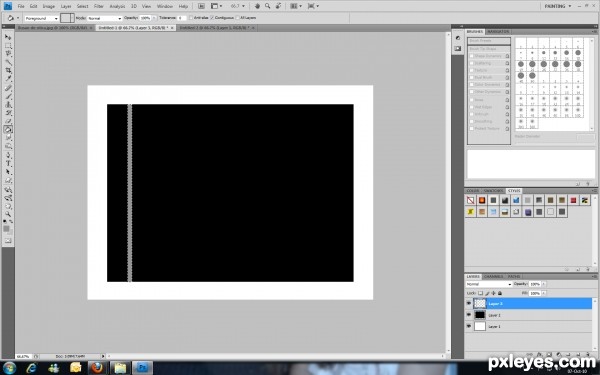The height and width of the screenshot is (375, 600).
Task: Click switch foreground/background colors arrow
Action: tap(11, 222)
